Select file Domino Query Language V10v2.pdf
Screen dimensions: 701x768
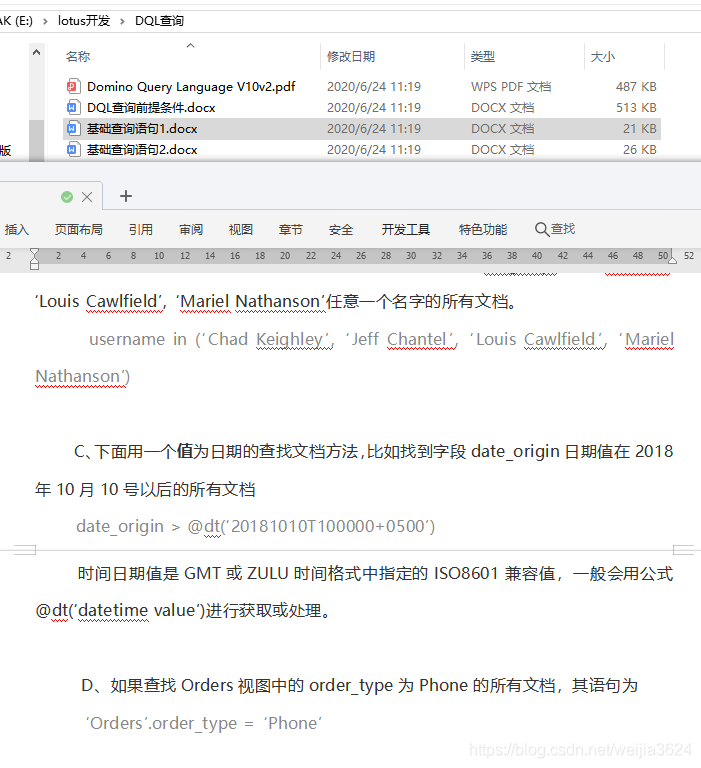pos(191,87)
